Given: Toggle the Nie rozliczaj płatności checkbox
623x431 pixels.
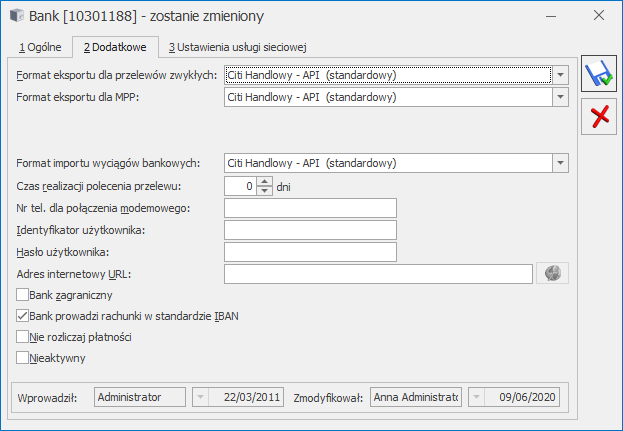Looking at the screenshot, I should 24,337.
